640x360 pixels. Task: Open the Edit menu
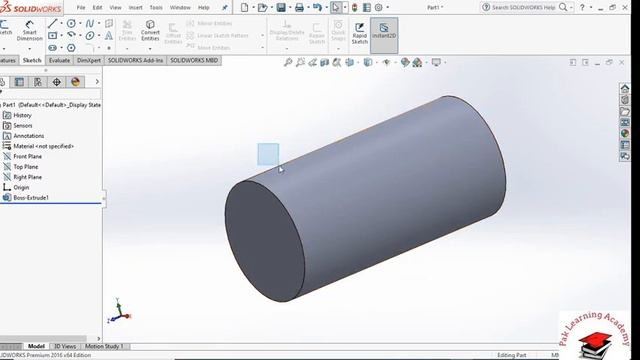97,7
